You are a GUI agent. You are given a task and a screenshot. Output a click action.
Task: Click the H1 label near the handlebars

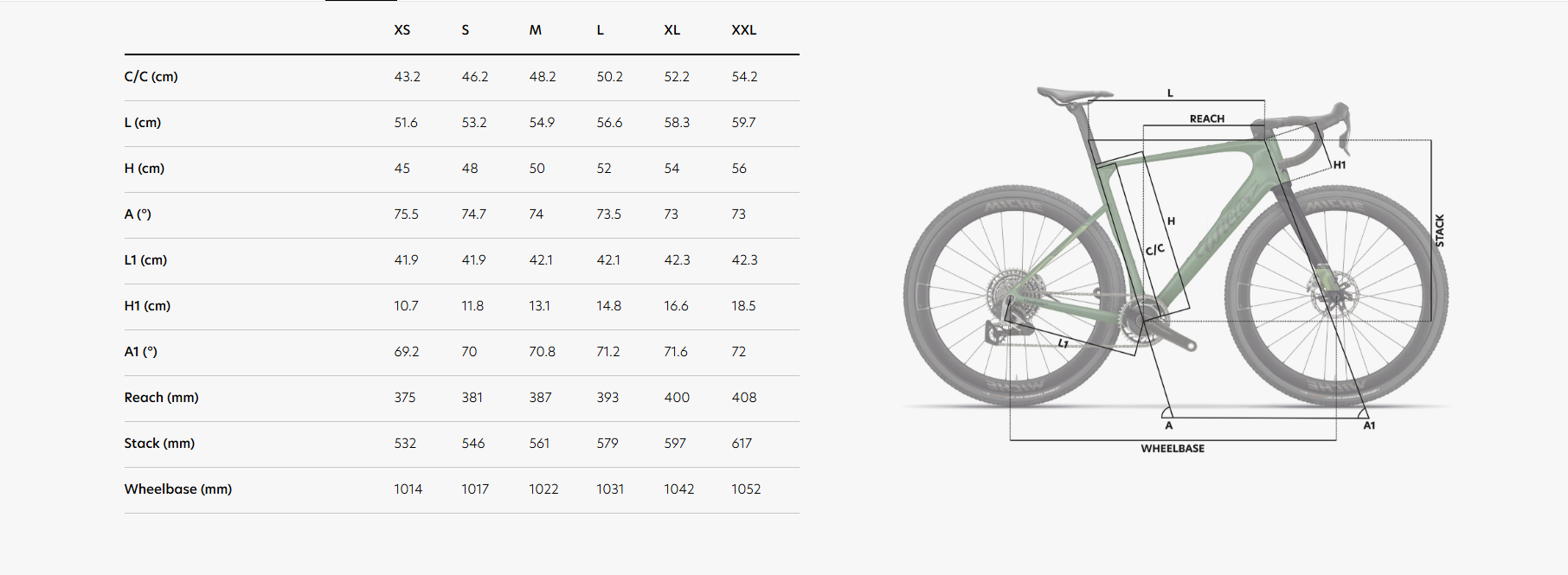coord(1340,165)
